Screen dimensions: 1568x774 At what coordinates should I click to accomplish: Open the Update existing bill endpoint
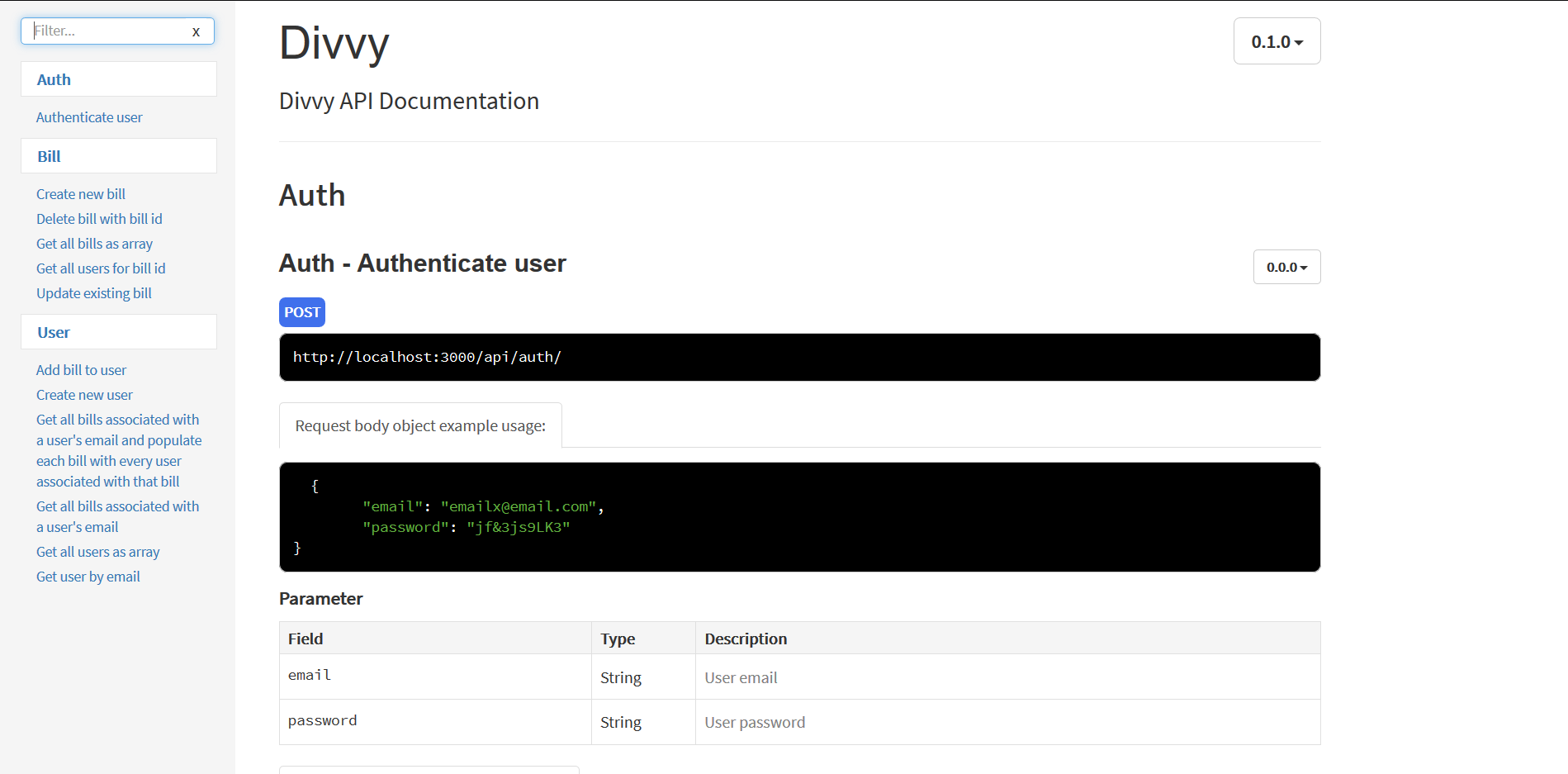click(93, 292)
